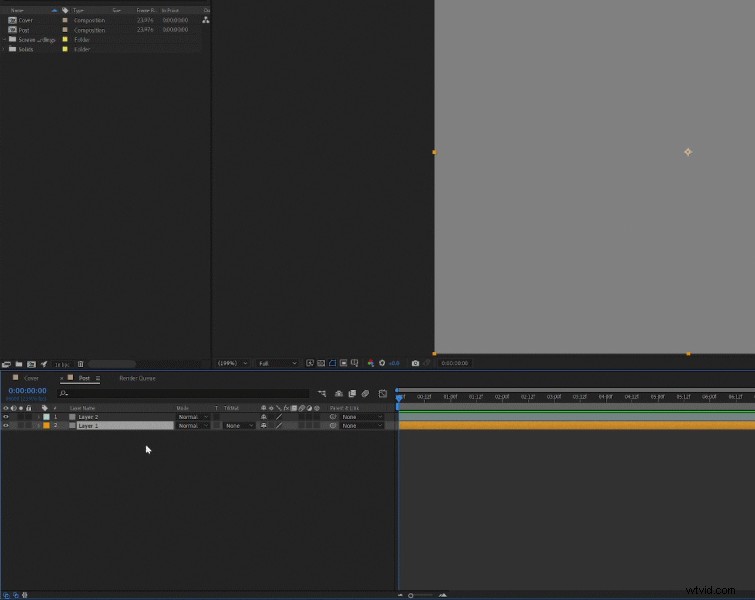Sort project items by Type column
Screen dimensions: 755x600
click(78, 10)
